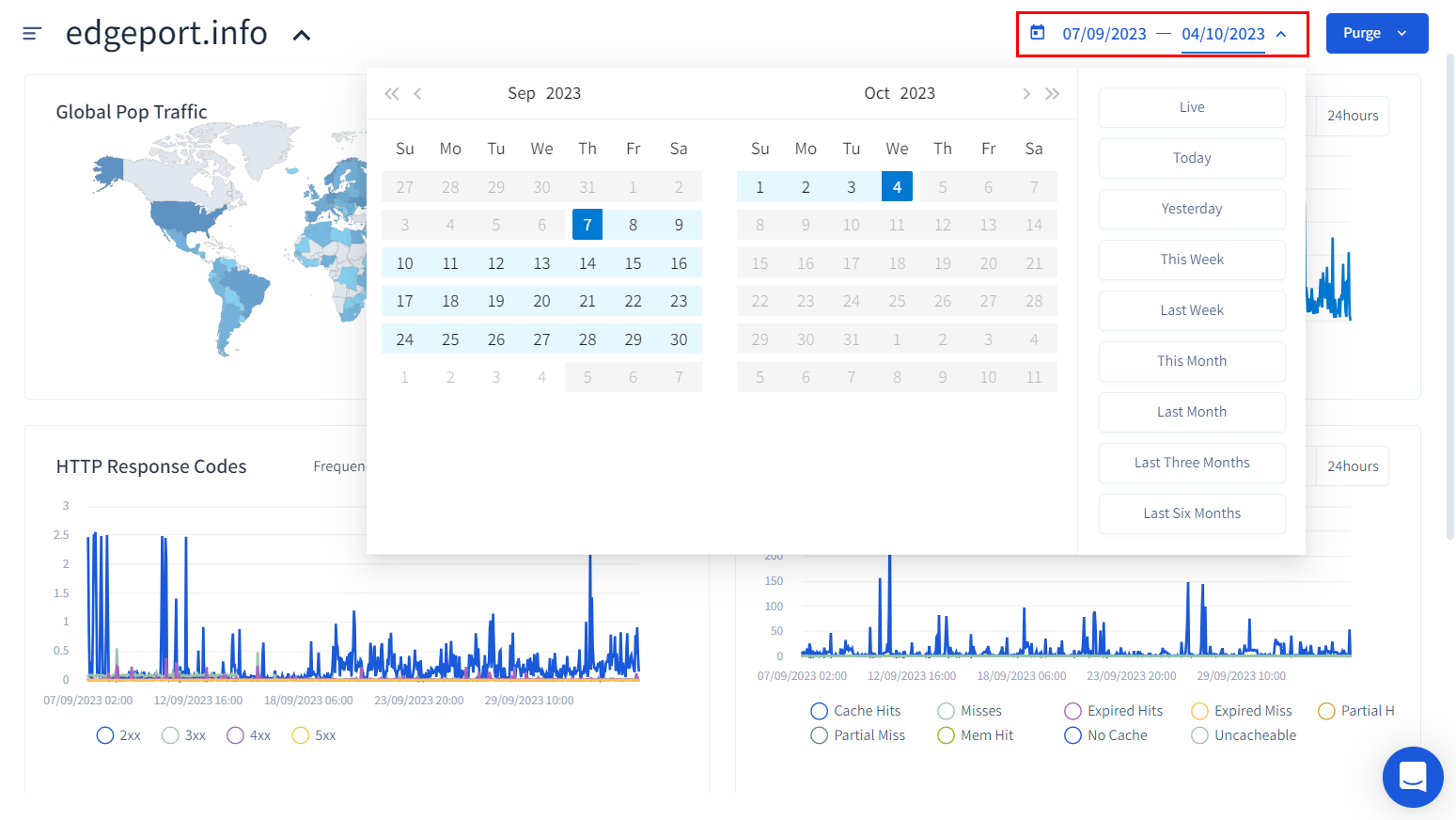Image resolution: width=1456 pixels, height=820 pixels.
Task: Expand the edgeport.info domain selector
Action: coord(302,36)
